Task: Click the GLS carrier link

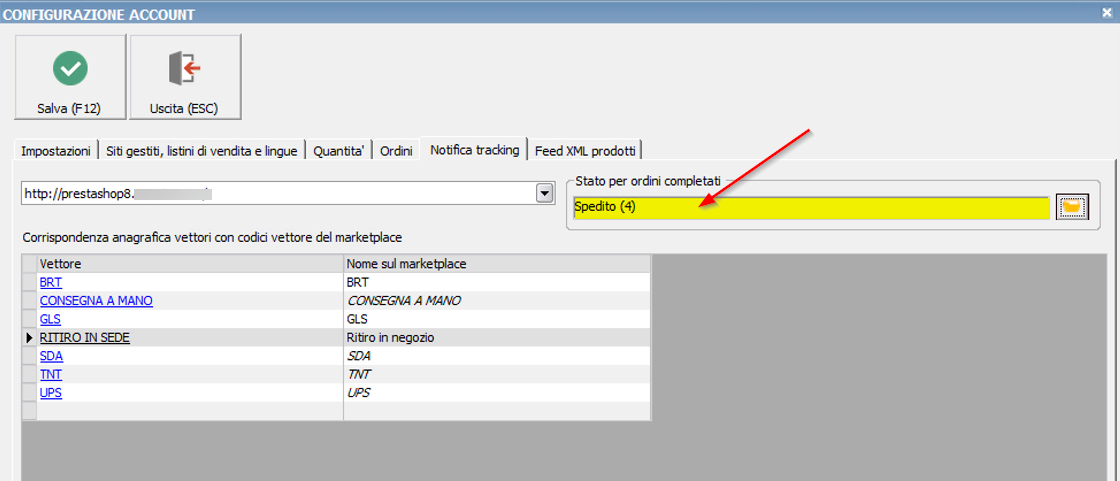Action: (50, 319)
